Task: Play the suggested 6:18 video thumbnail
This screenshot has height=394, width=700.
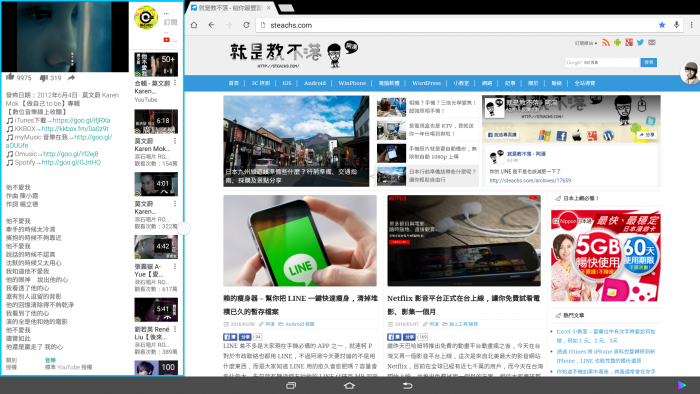Action: (156, 121)
